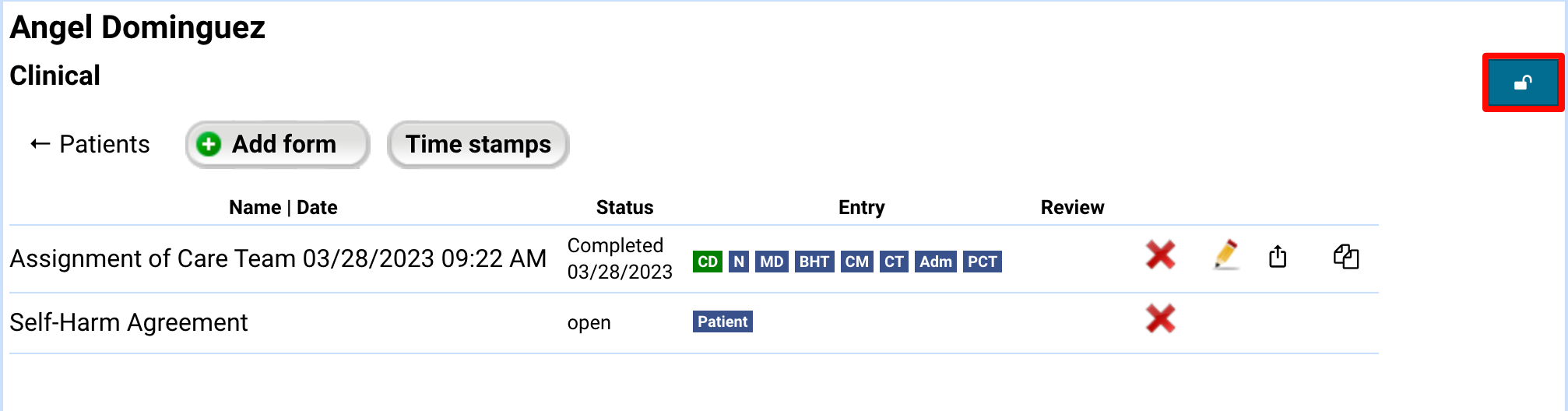Open the Time stamps view
This screenshot has height=411, width=1568.
click(478, 145)
